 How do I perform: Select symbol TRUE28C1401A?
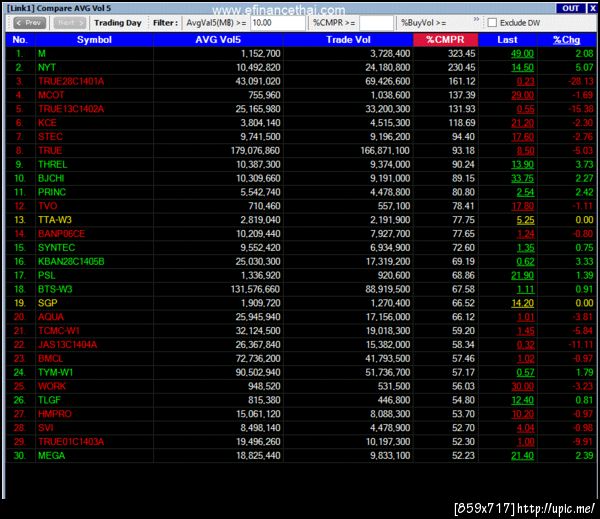(x=71, y=82)
